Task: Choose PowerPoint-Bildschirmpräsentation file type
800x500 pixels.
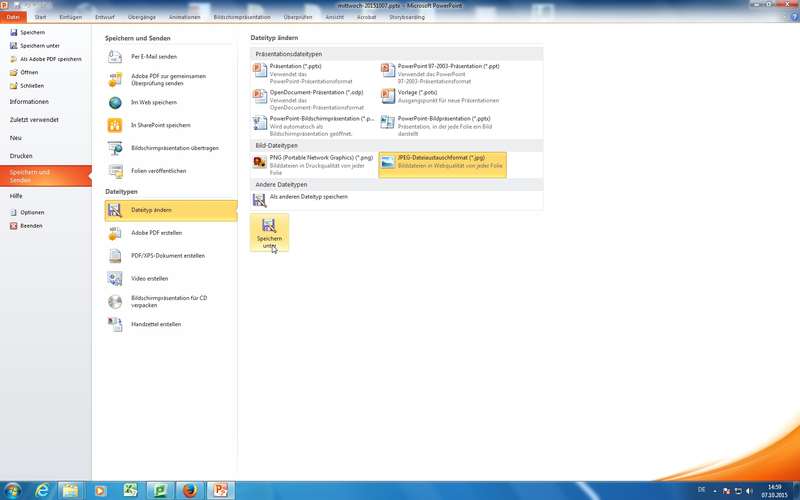Action: (314, 126)
